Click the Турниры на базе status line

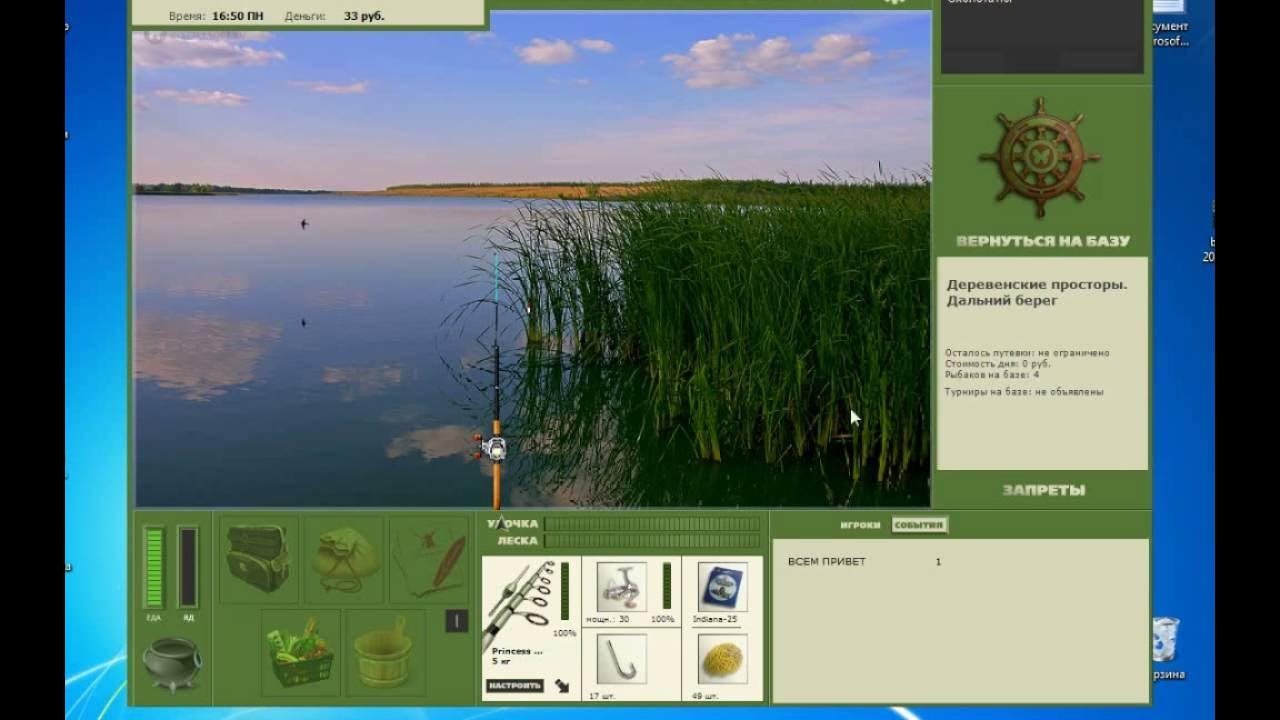click(x=1024, y=392)
